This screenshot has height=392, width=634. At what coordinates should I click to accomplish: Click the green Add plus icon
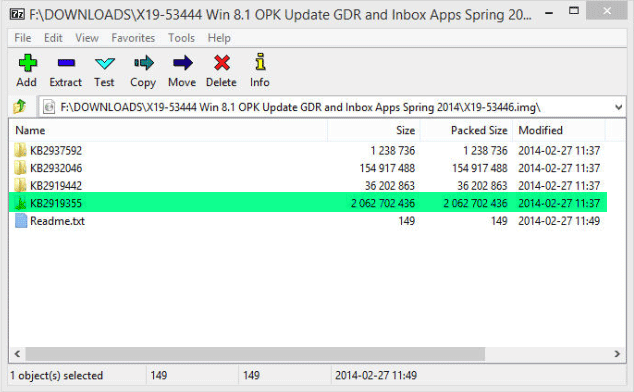pos(27,63)
